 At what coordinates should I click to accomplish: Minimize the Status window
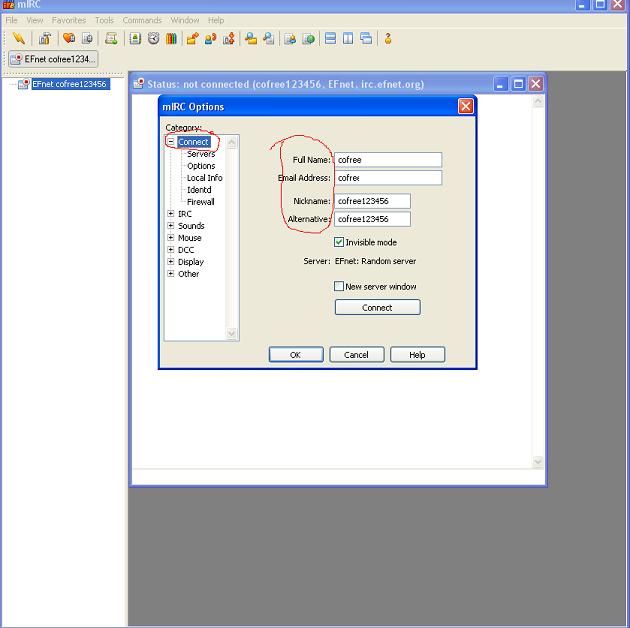(x=500, y=84)
